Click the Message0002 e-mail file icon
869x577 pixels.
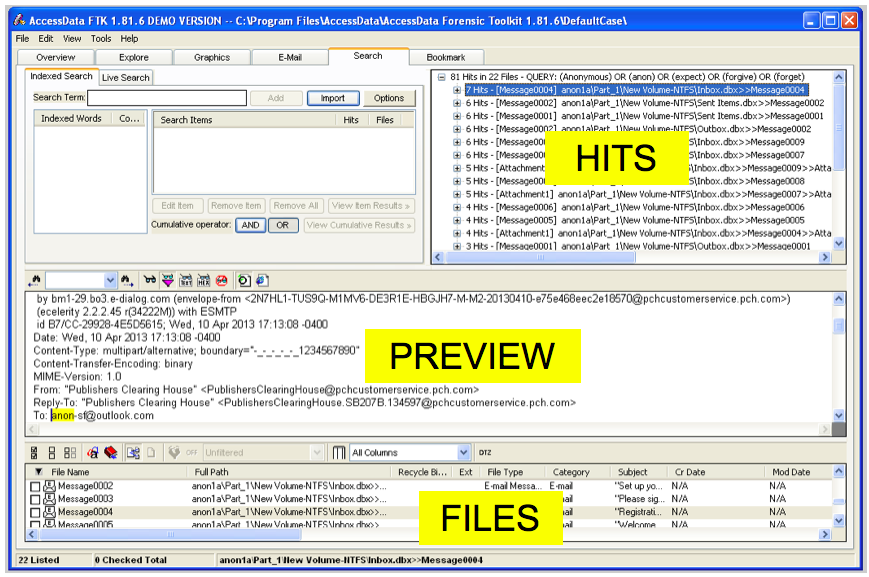49,486
